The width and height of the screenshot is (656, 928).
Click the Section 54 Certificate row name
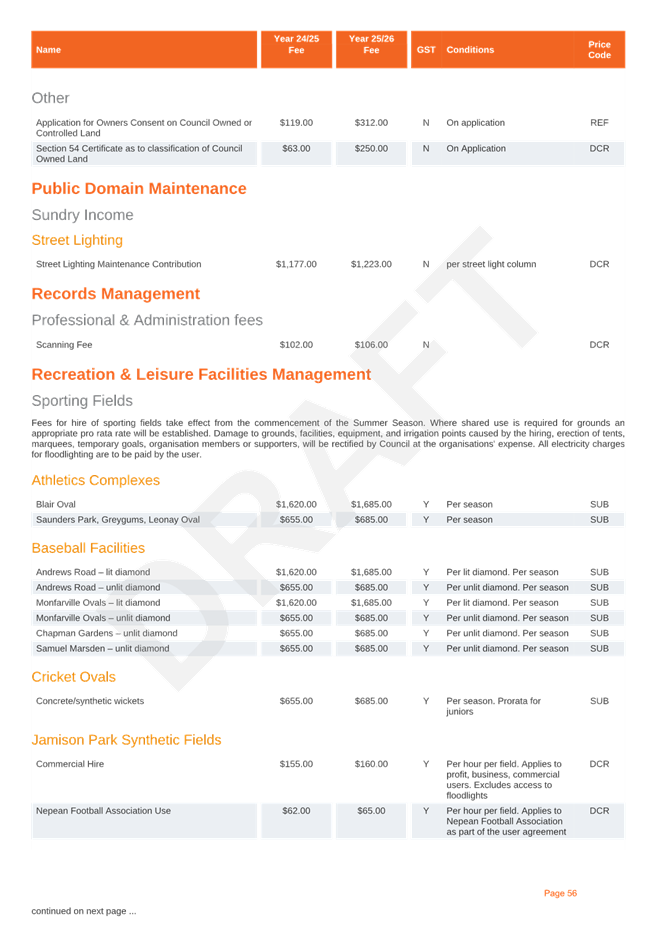tap(139, 153)
